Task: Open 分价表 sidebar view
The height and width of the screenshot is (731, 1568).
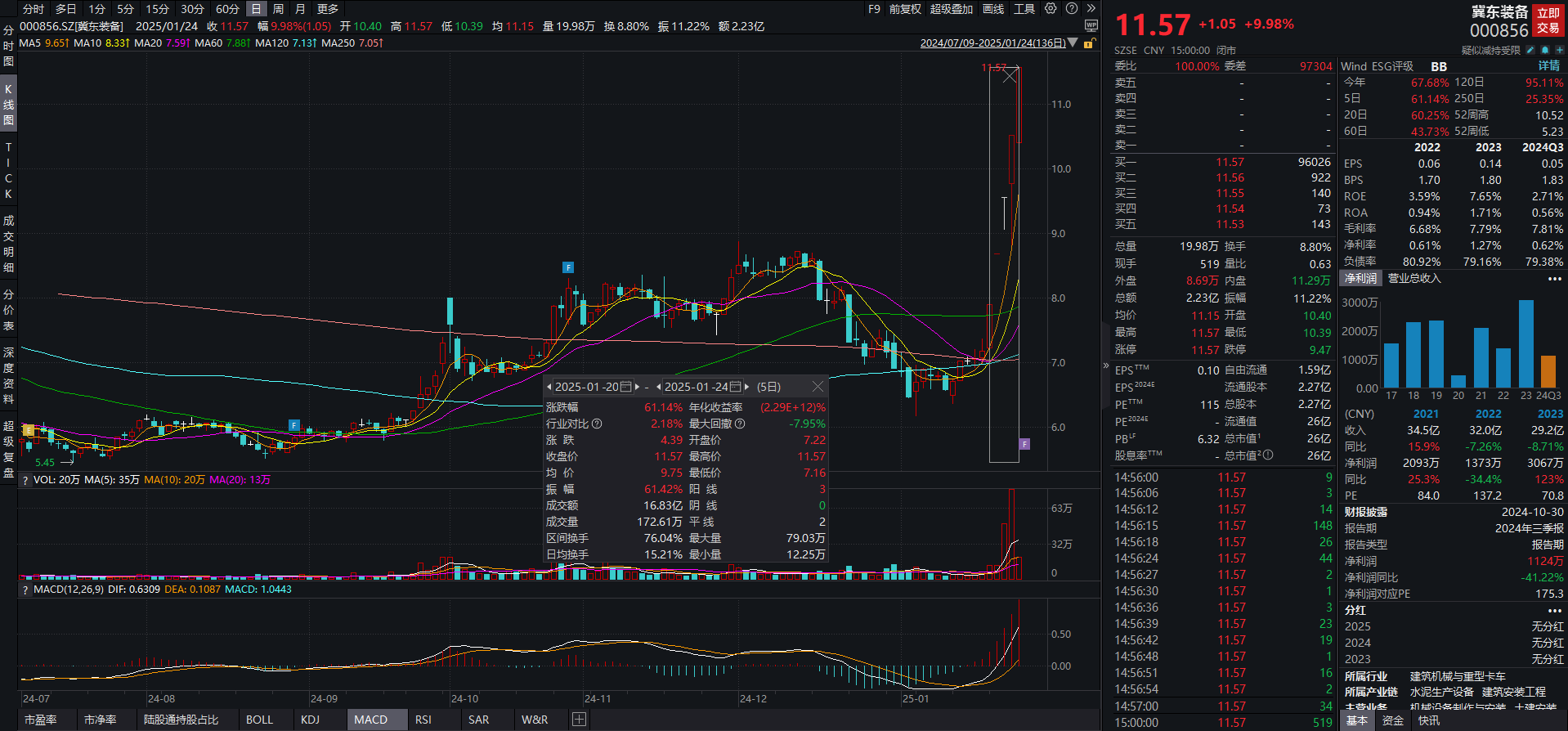Action: pyautogui.click(x=8, y=310)
